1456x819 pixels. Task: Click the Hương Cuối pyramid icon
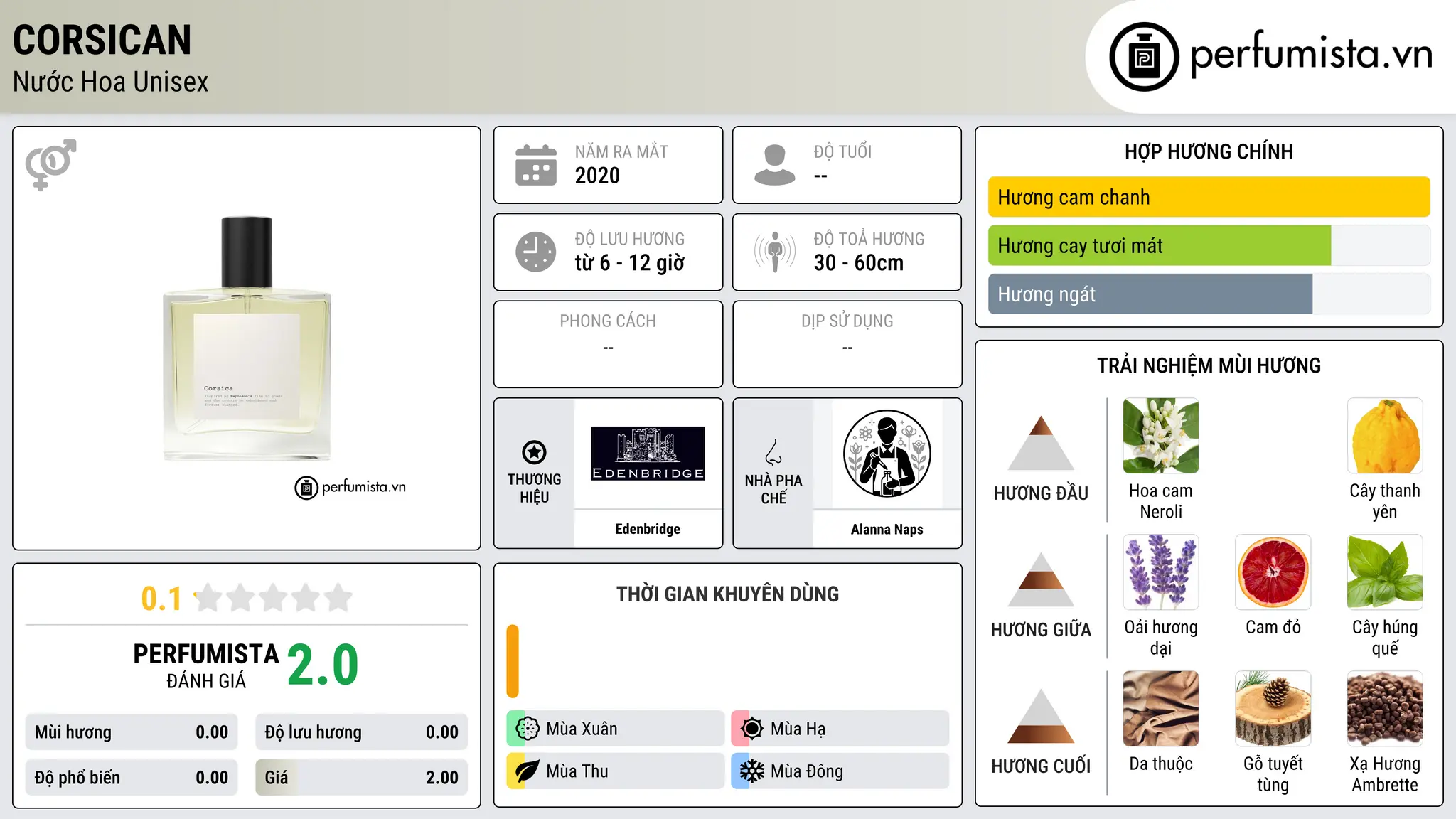pyautogui.click(x=1041, y=716)
